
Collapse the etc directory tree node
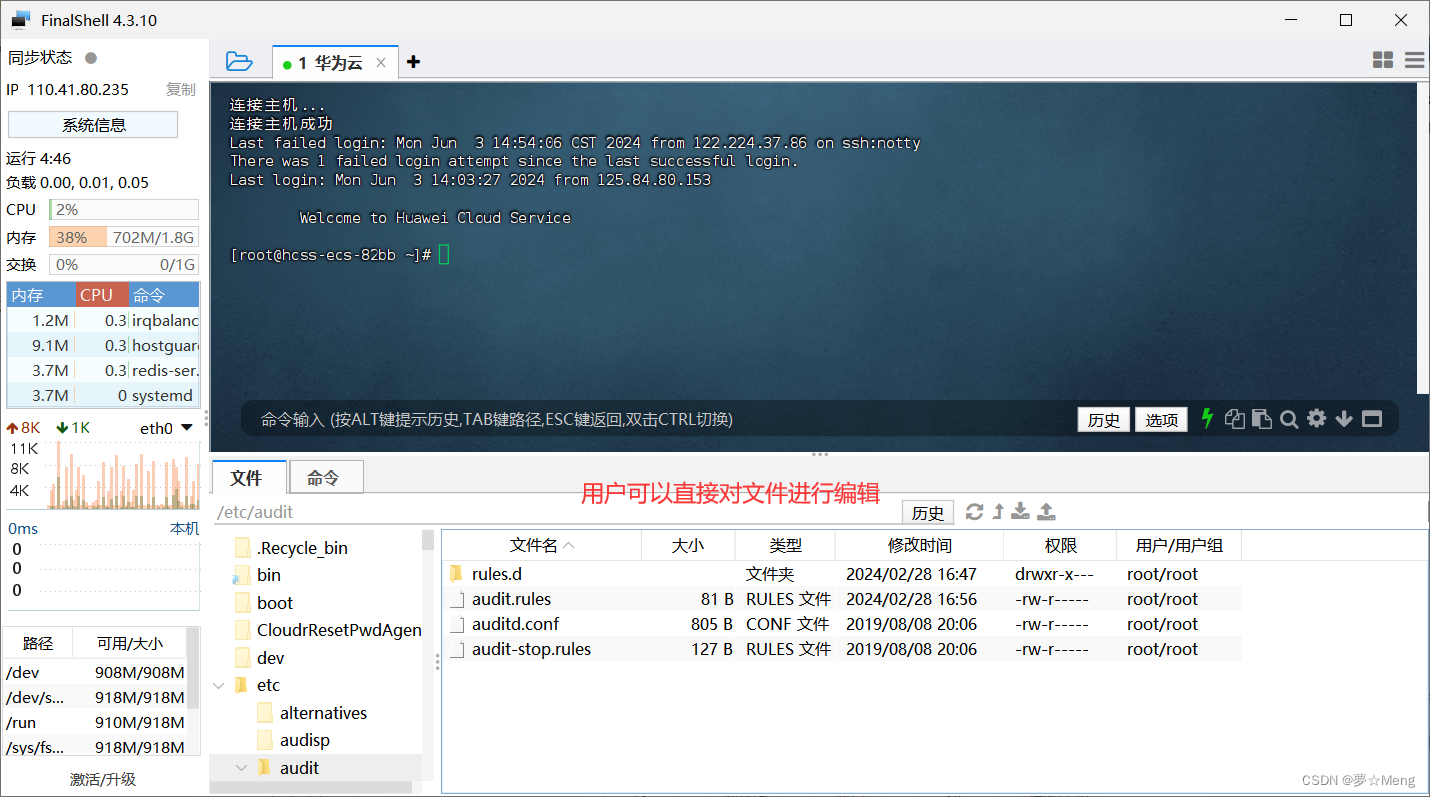tap(219, 684)
